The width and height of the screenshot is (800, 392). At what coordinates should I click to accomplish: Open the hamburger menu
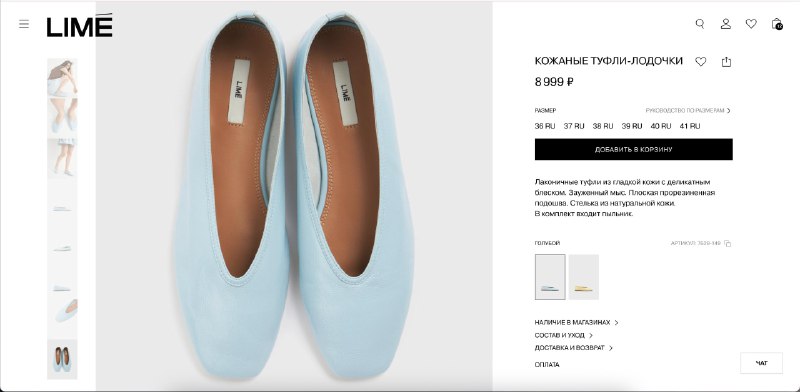point(24,24)
